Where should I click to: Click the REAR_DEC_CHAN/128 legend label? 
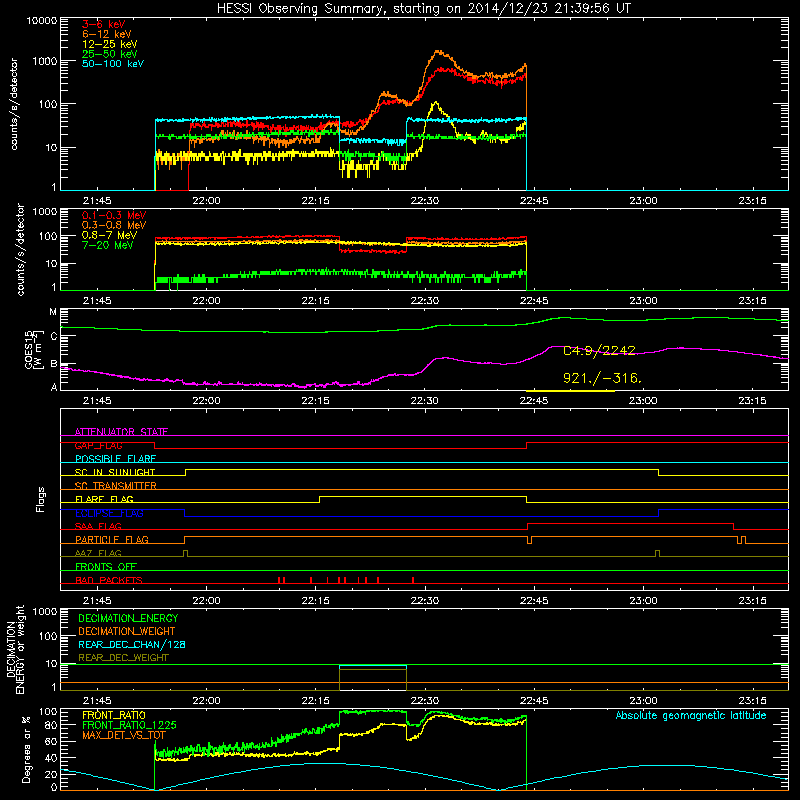[x=132, y=644]
